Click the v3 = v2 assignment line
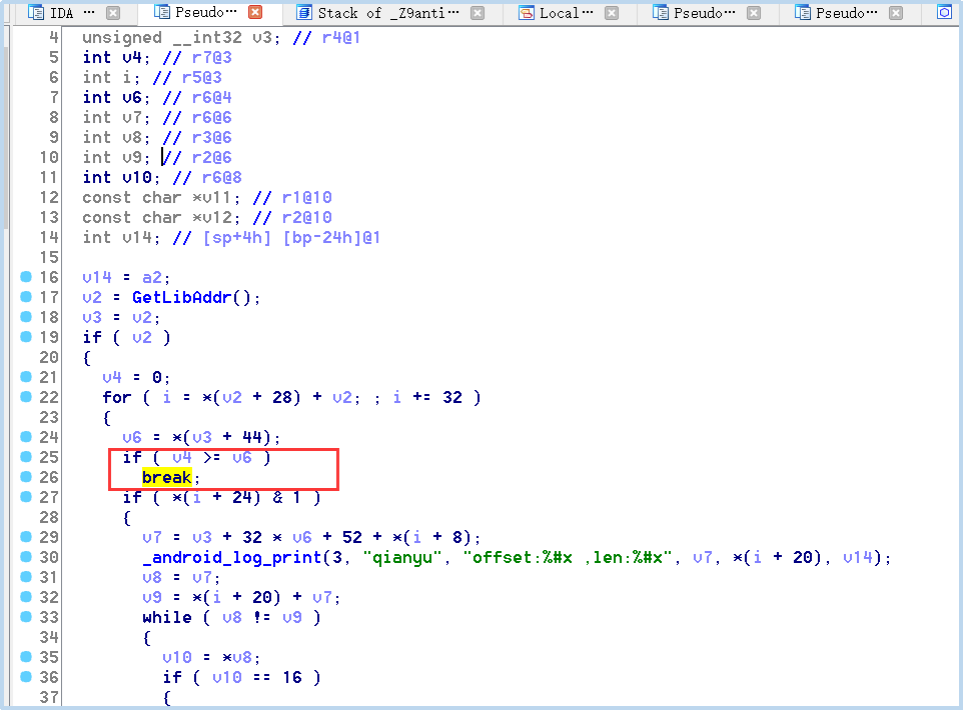964x711 pixels. click(121, 317)
